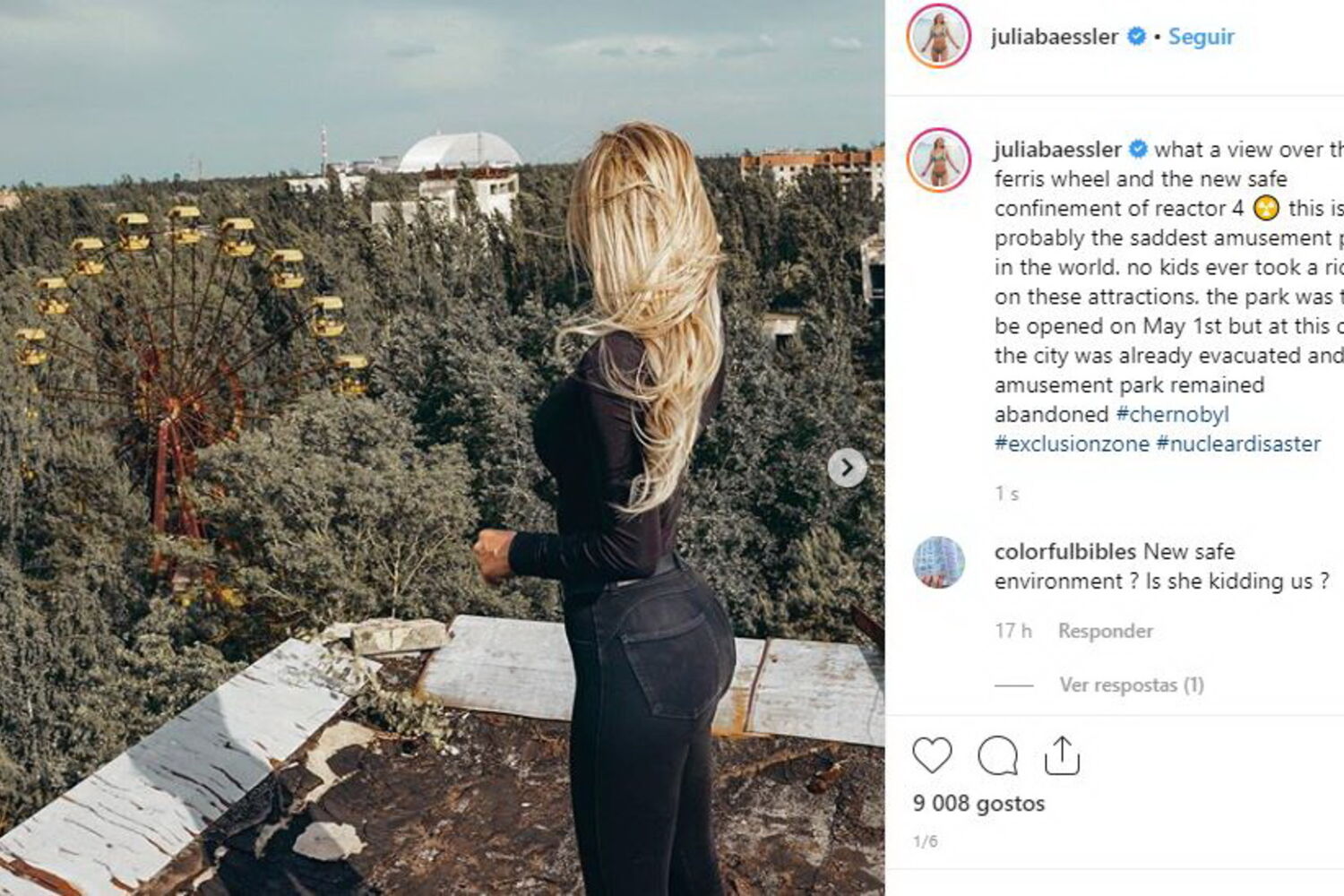Share the post via share icon
The image size is (1344, 896).
pyautogui.click(x=1062, y=755)
